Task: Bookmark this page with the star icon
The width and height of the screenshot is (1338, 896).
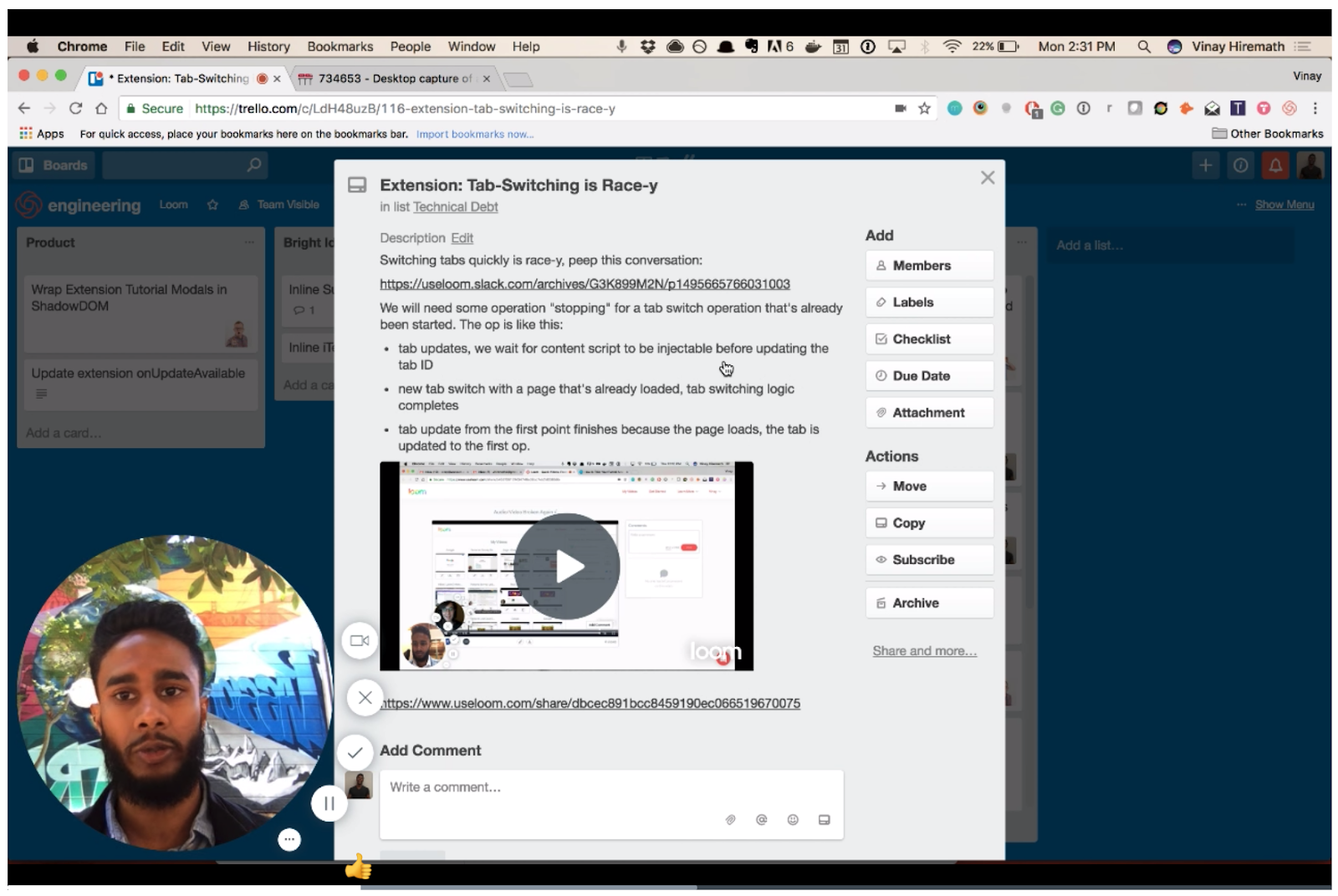Action: 924,109
